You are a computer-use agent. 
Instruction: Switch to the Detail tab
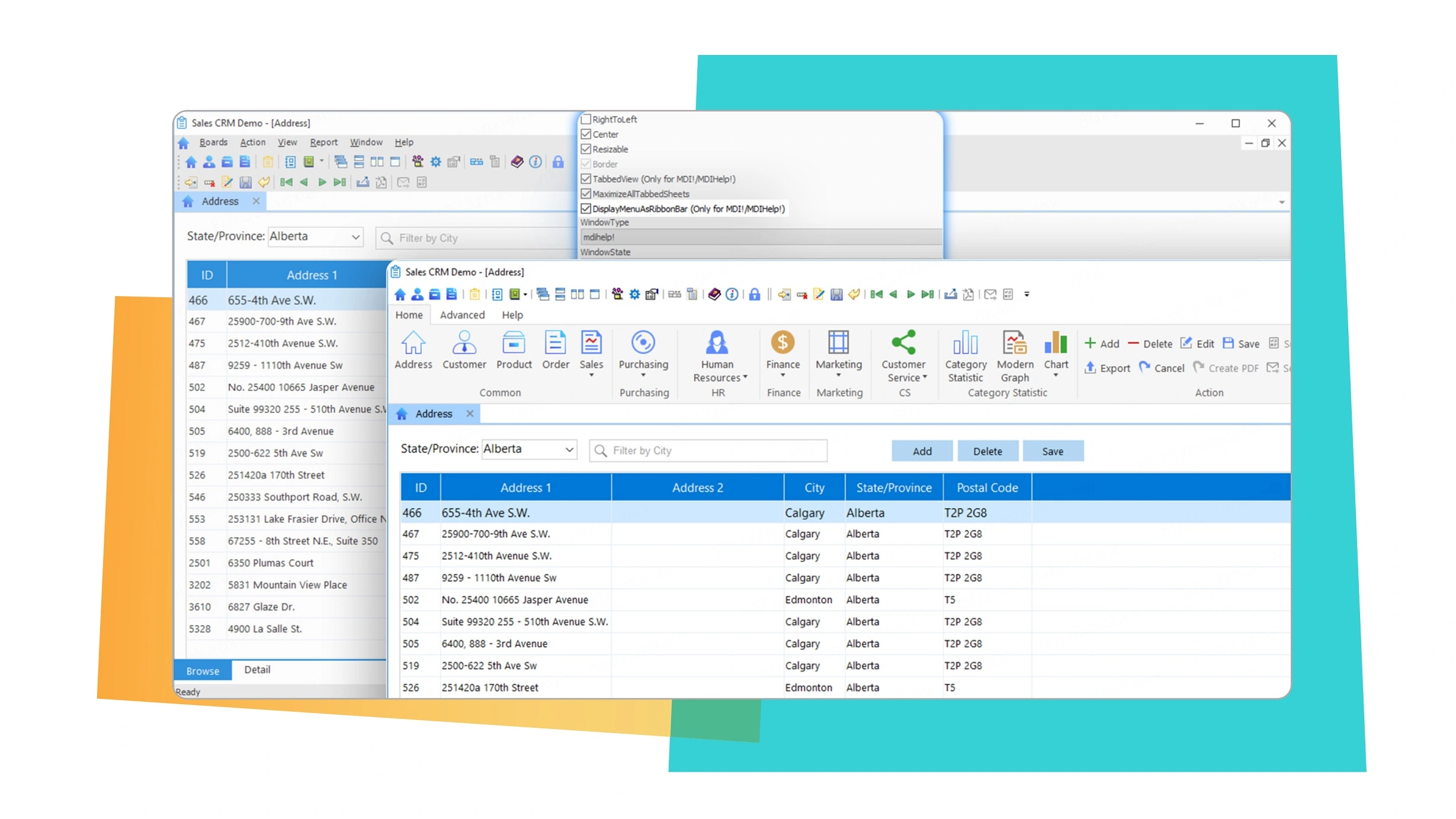(x=257, y=670)
